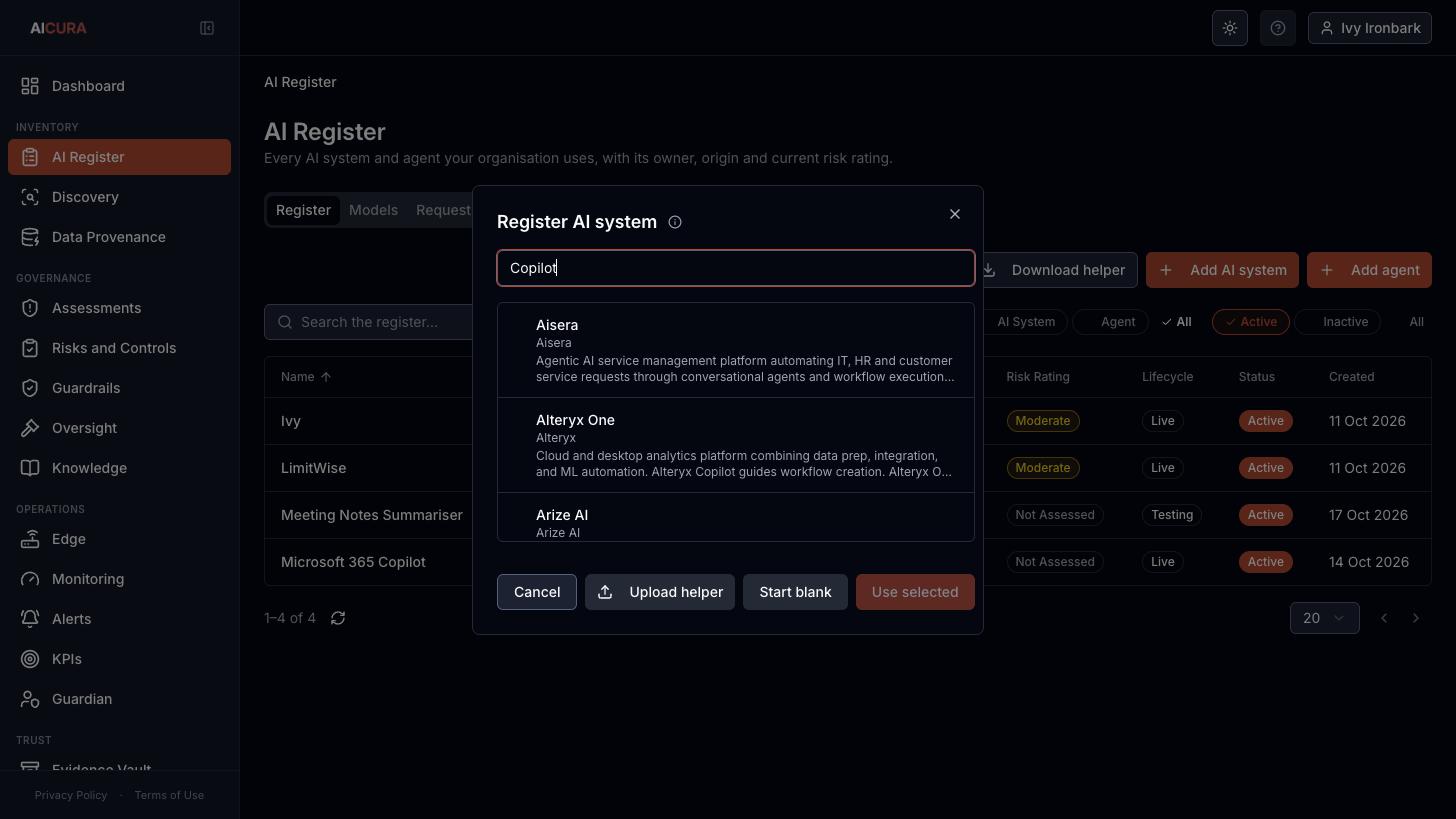Open Edge router icon item

(x=119, y=539)
